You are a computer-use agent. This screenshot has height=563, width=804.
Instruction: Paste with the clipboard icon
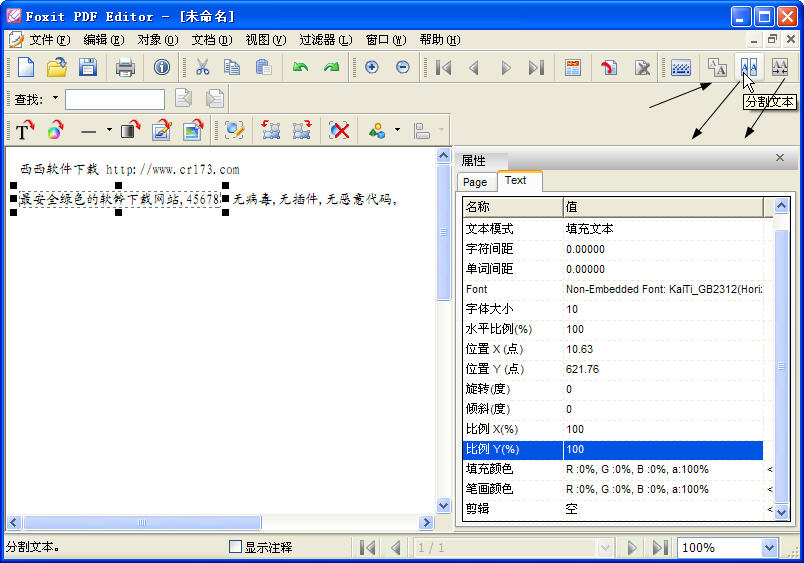pos(264,67)
